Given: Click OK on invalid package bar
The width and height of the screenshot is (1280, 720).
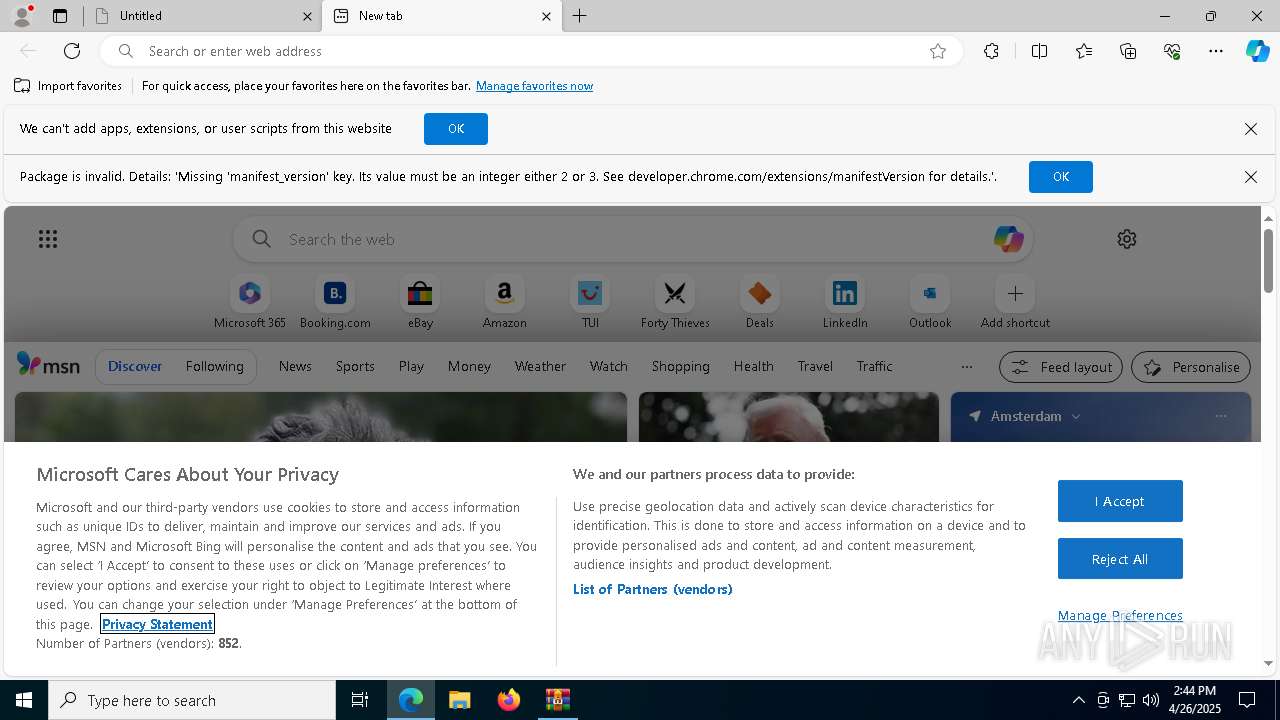Looking at the screenshot, I should [x=1061, y=177].
